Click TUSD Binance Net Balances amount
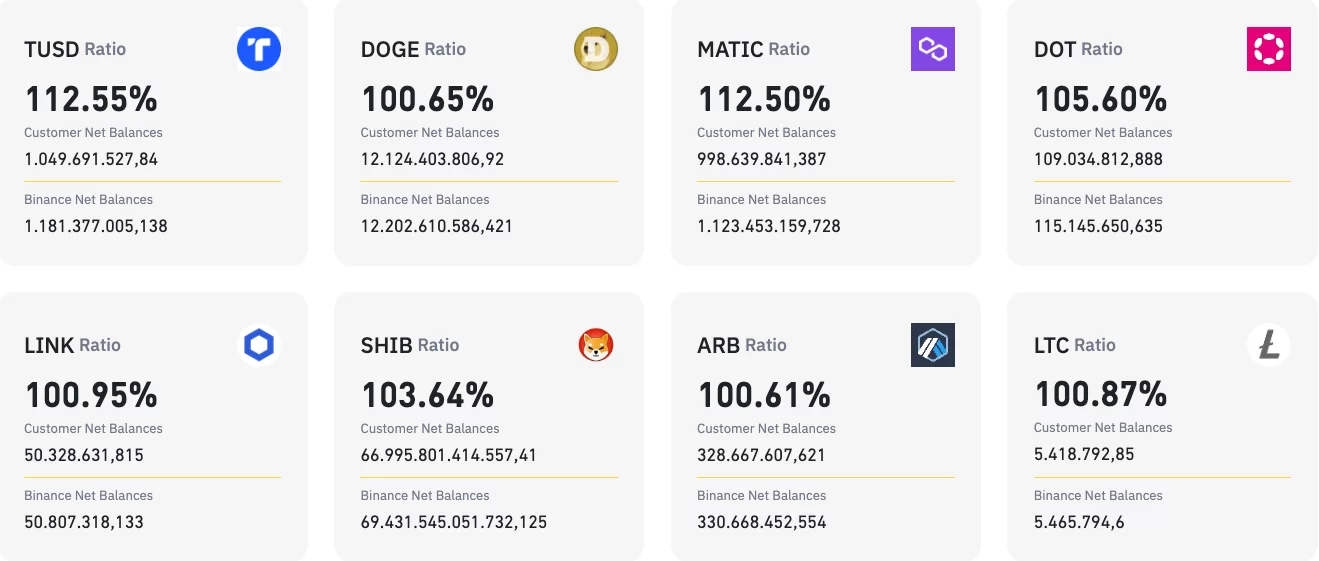This screenshot has height=561, width=1319. coord(96,226)
